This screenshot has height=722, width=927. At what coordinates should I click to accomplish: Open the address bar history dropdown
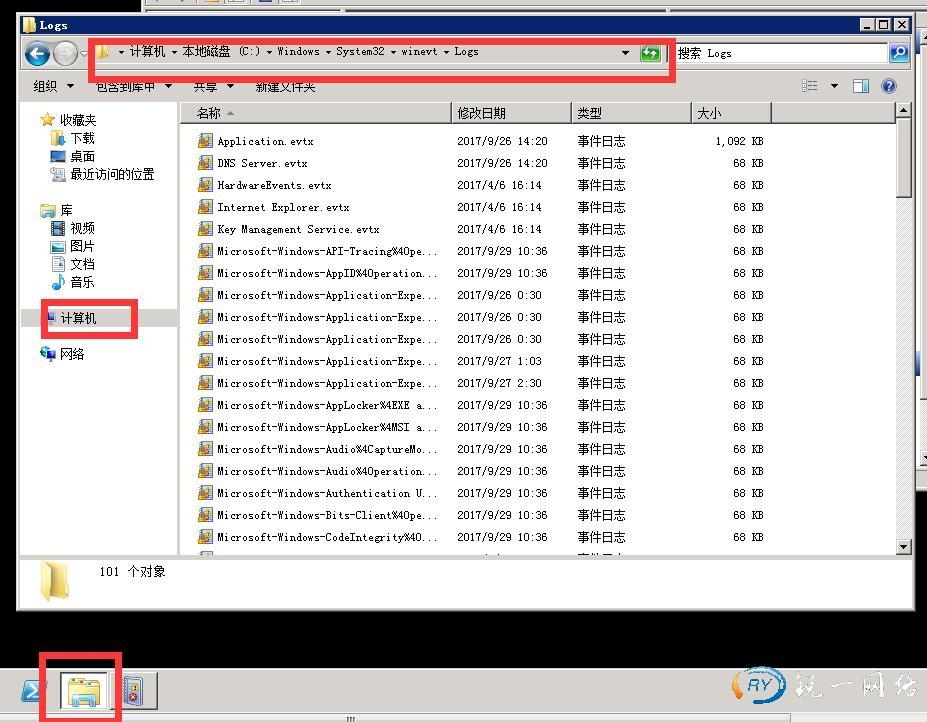pyautogui.click(x=626, y=53)
